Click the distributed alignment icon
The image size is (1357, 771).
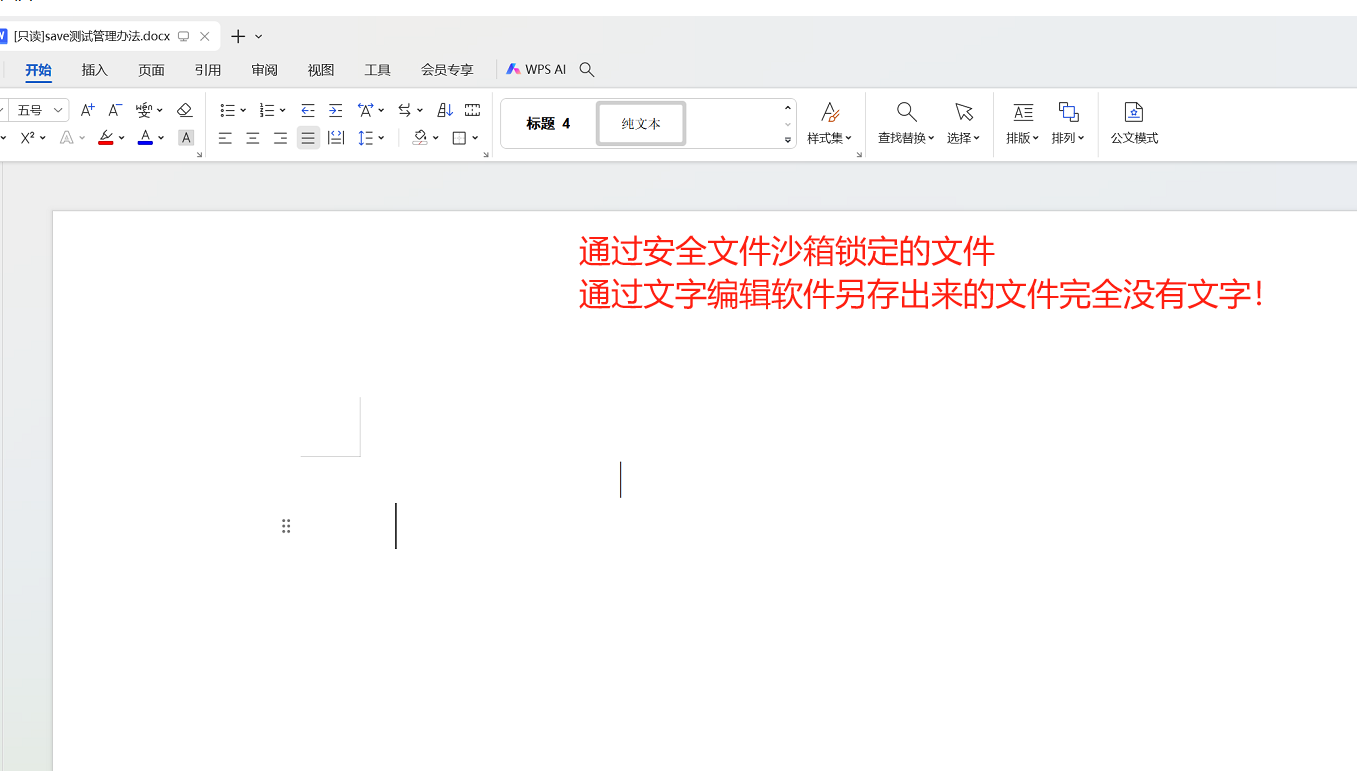click(x=336, y=138)
